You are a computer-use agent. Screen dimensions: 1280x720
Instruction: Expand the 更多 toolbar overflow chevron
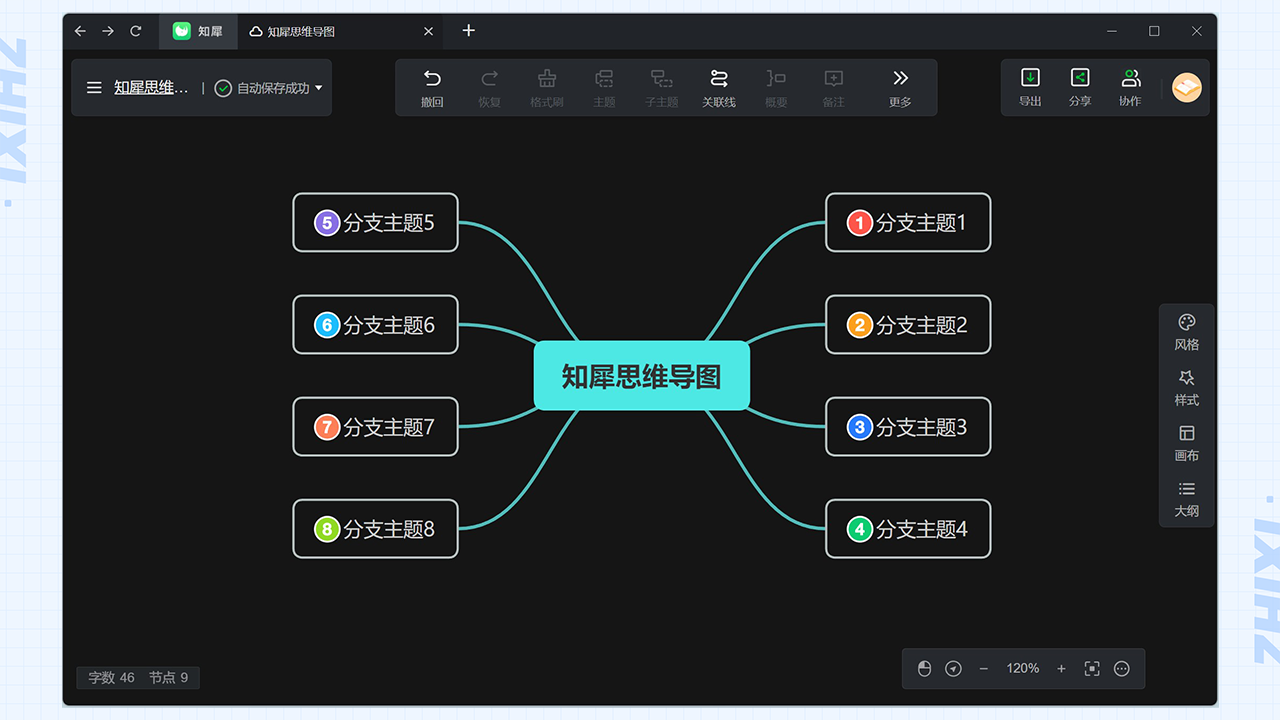[899, 87]
